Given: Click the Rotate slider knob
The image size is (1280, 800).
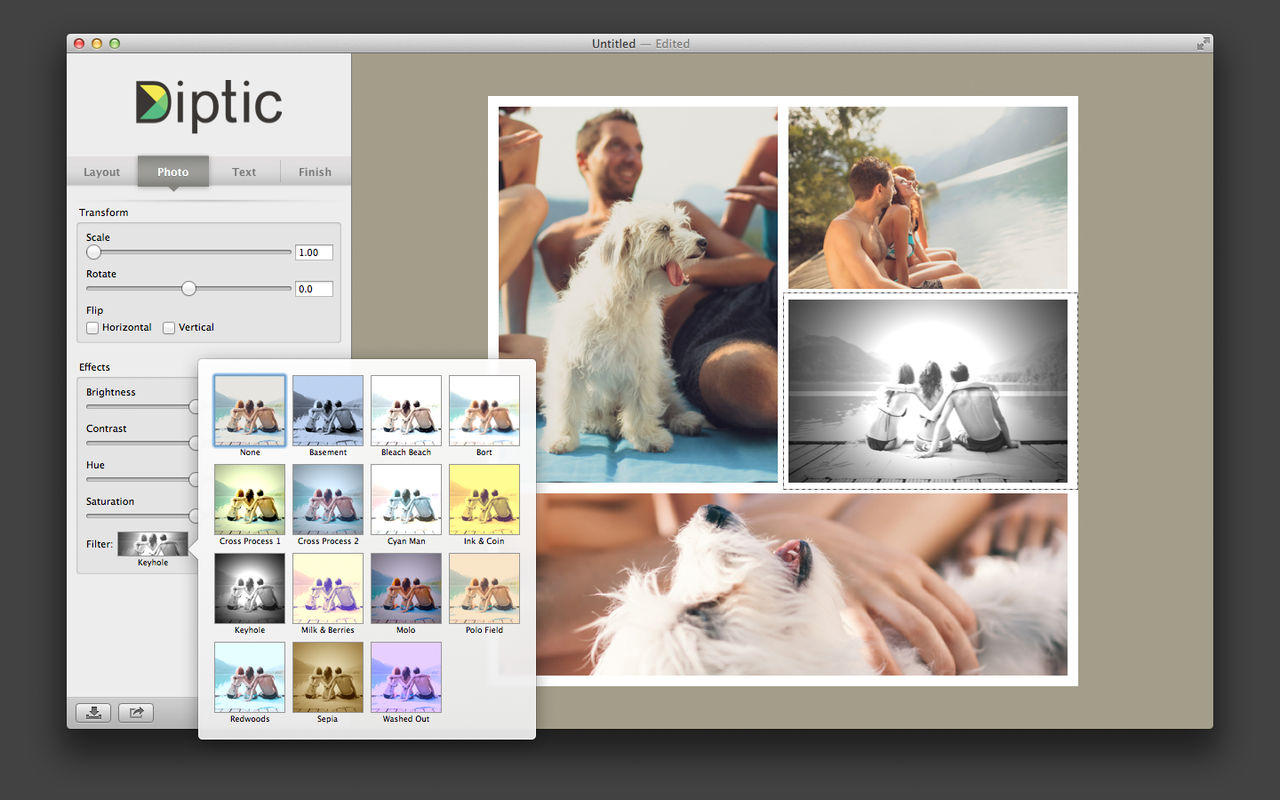Looking at the screenshot, I should click(188, 289).
